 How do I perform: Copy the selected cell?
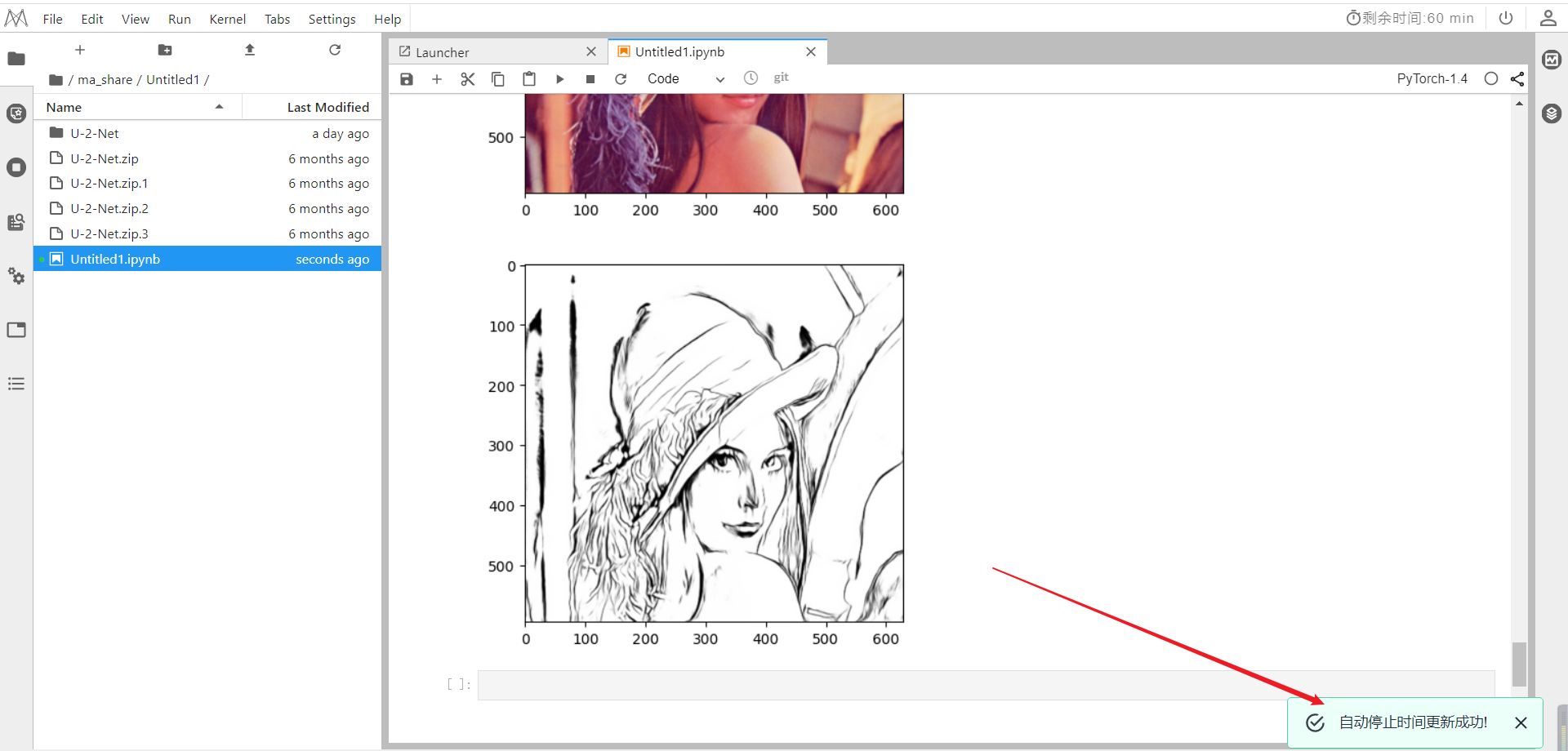pyautogui.click(x=498, y=79)
